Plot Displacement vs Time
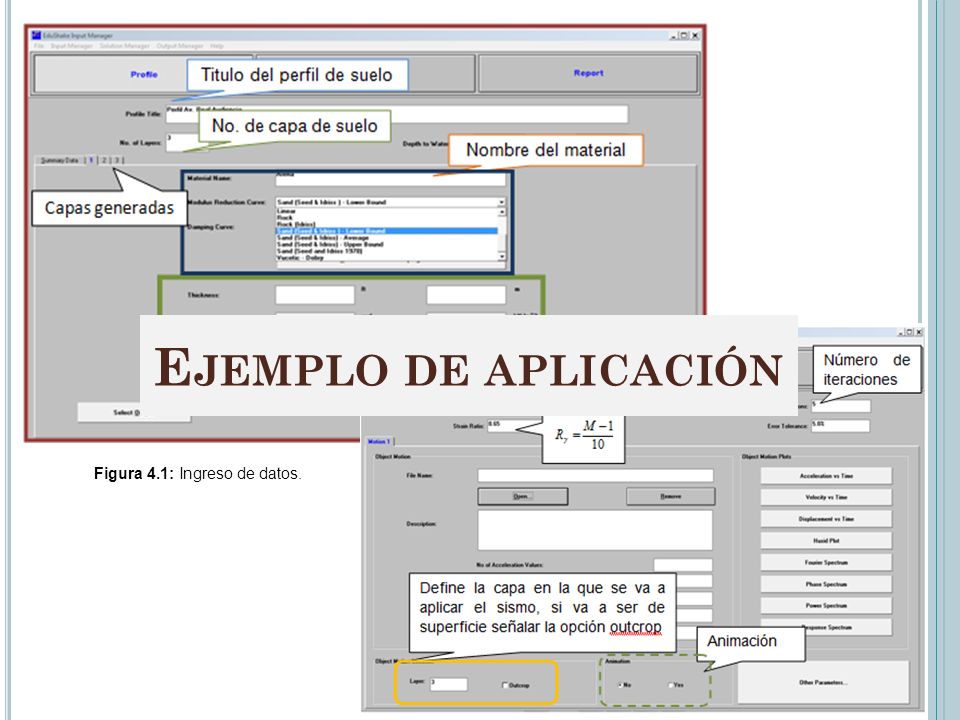 point(826,519)
